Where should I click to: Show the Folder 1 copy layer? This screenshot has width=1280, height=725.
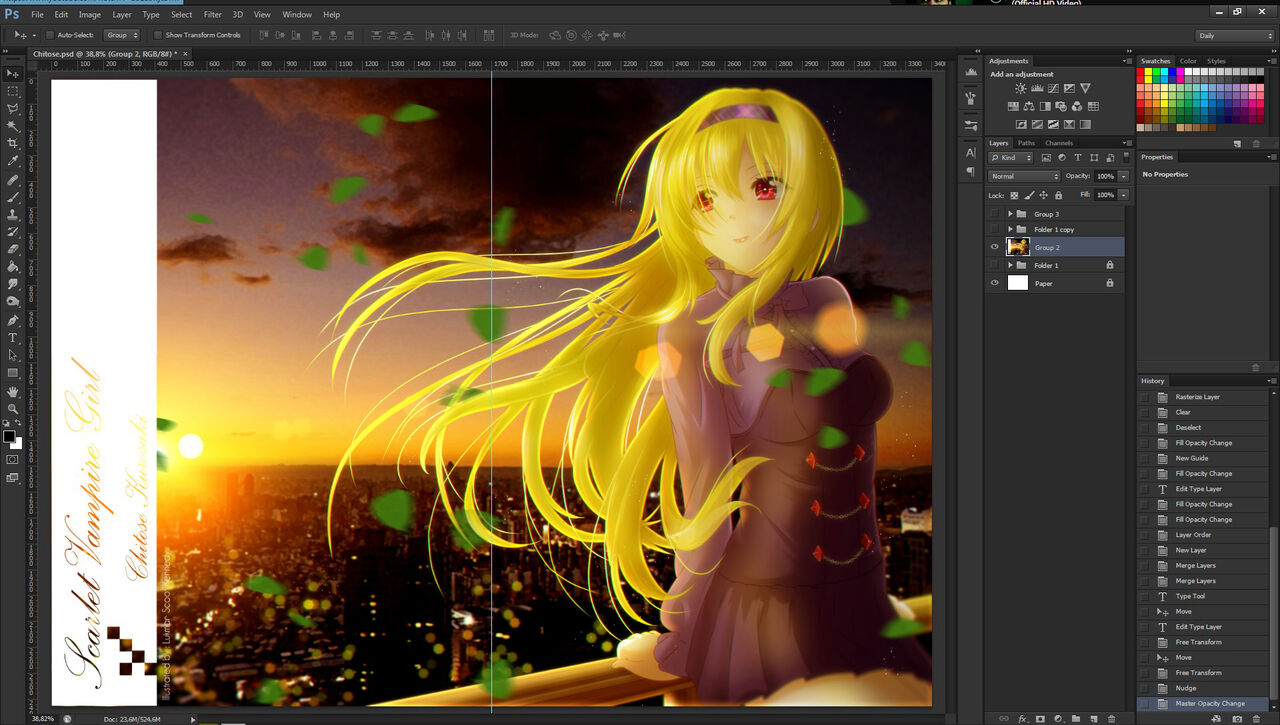point(994,230)
